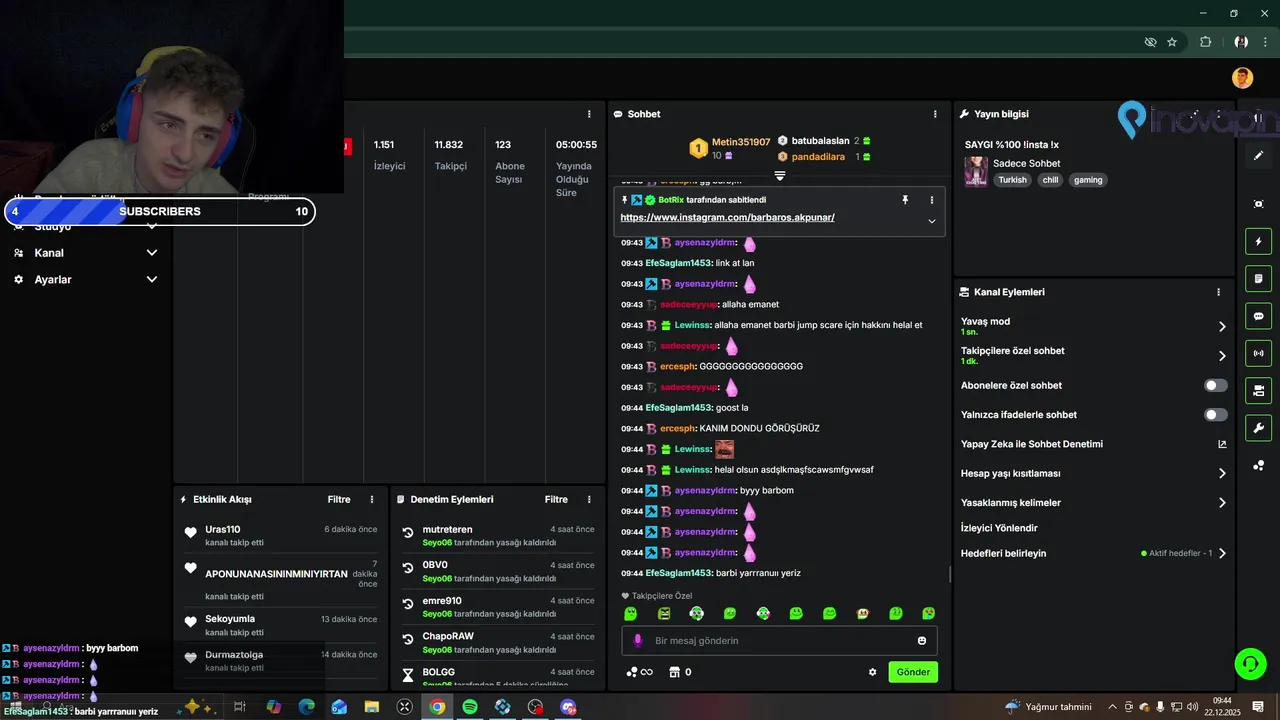
Task: Expand Hedefleri belirleyin chevron
Action: point(1222,553)
